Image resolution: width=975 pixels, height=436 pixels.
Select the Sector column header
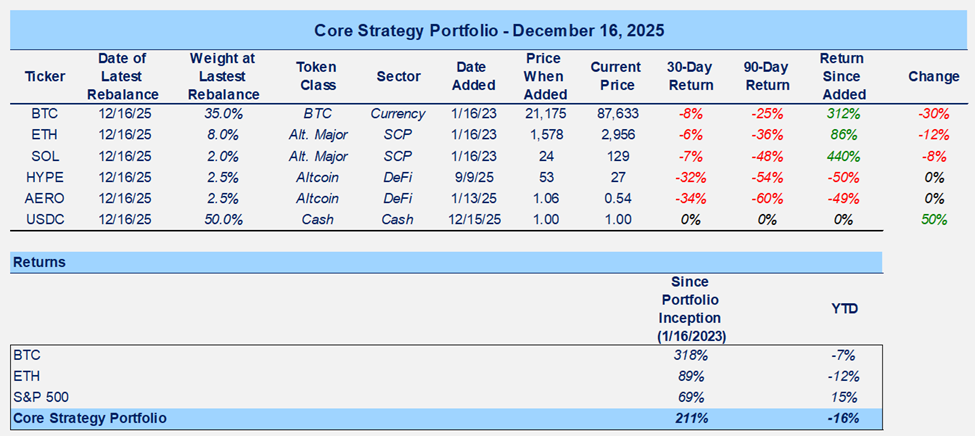pyautogui.click(x=398, y=76)
